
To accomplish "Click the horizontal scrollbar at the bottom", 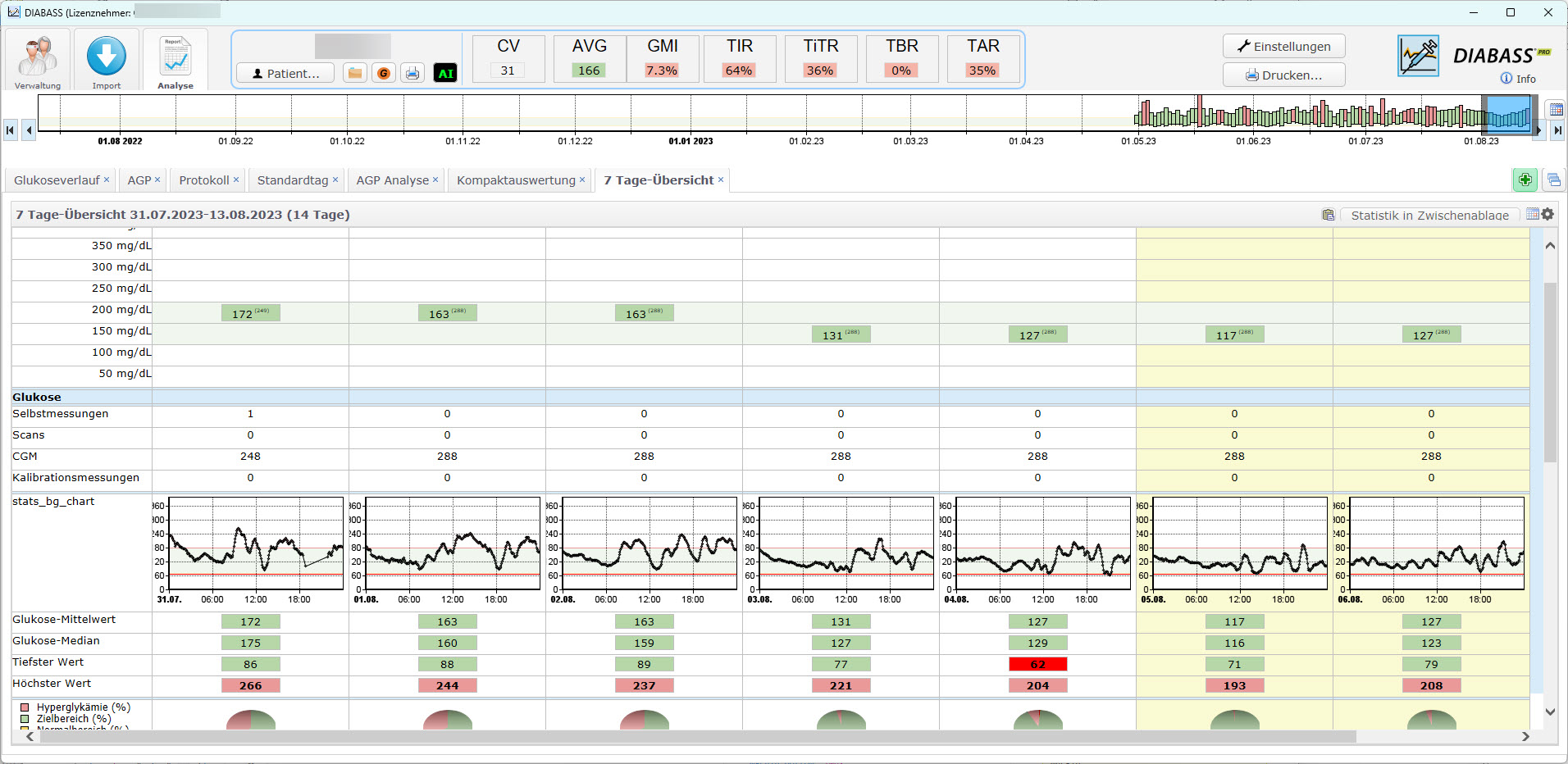I will [x=697, y=736].
